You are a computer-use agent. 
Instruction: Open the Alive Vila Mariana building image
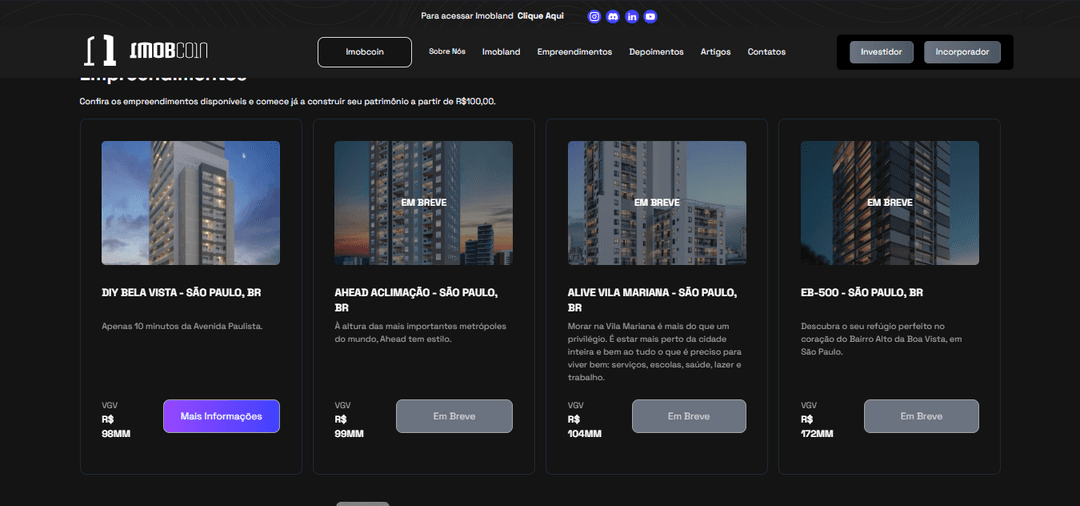[657, 203]
